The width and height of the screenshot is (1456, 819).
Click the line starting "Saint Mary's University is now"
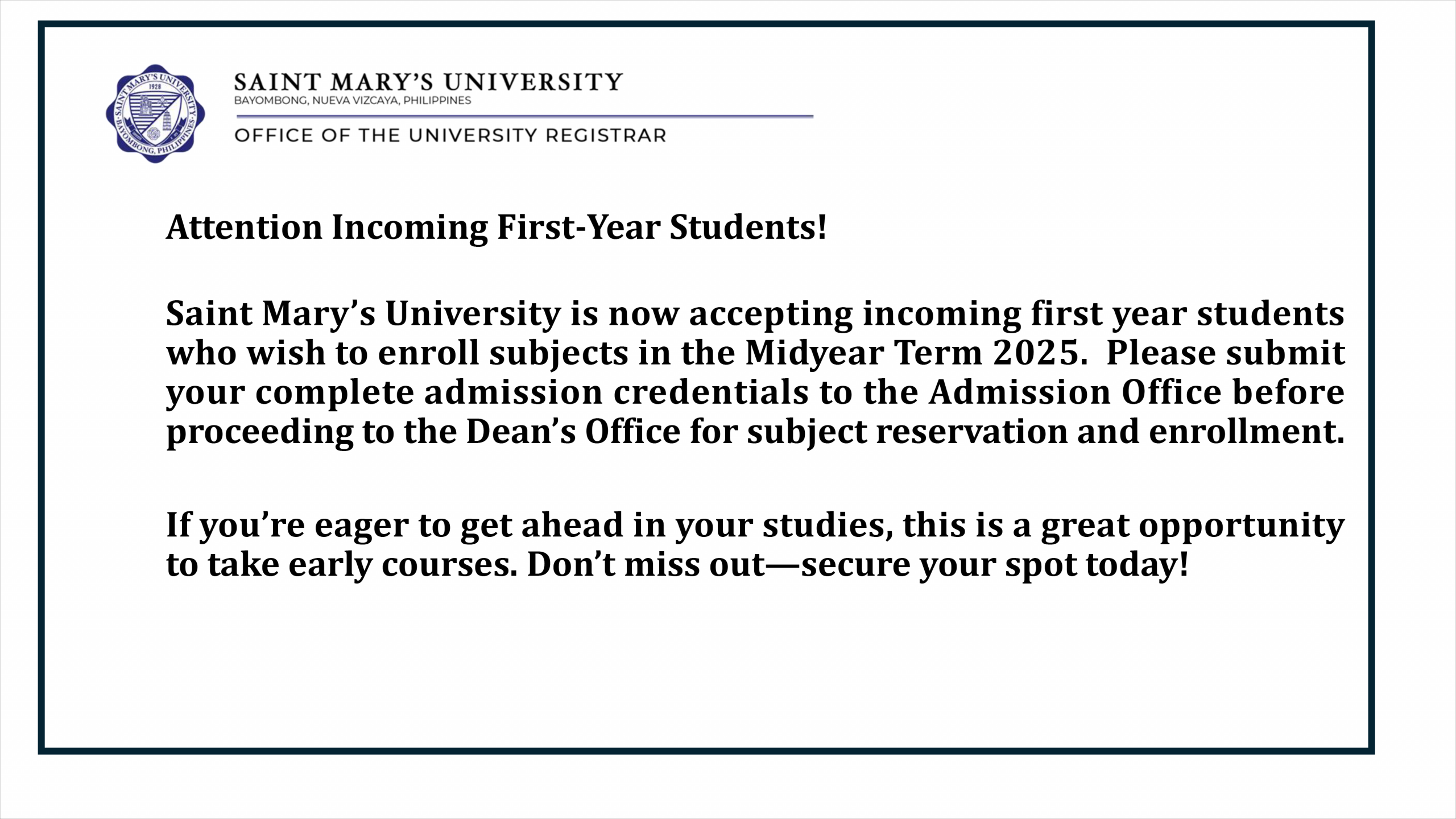755,315
